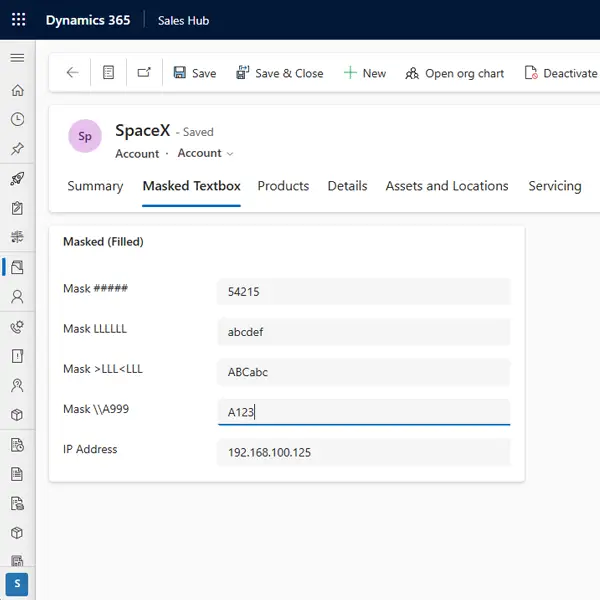Open the plain document Orders icon

tap(17, 474)
